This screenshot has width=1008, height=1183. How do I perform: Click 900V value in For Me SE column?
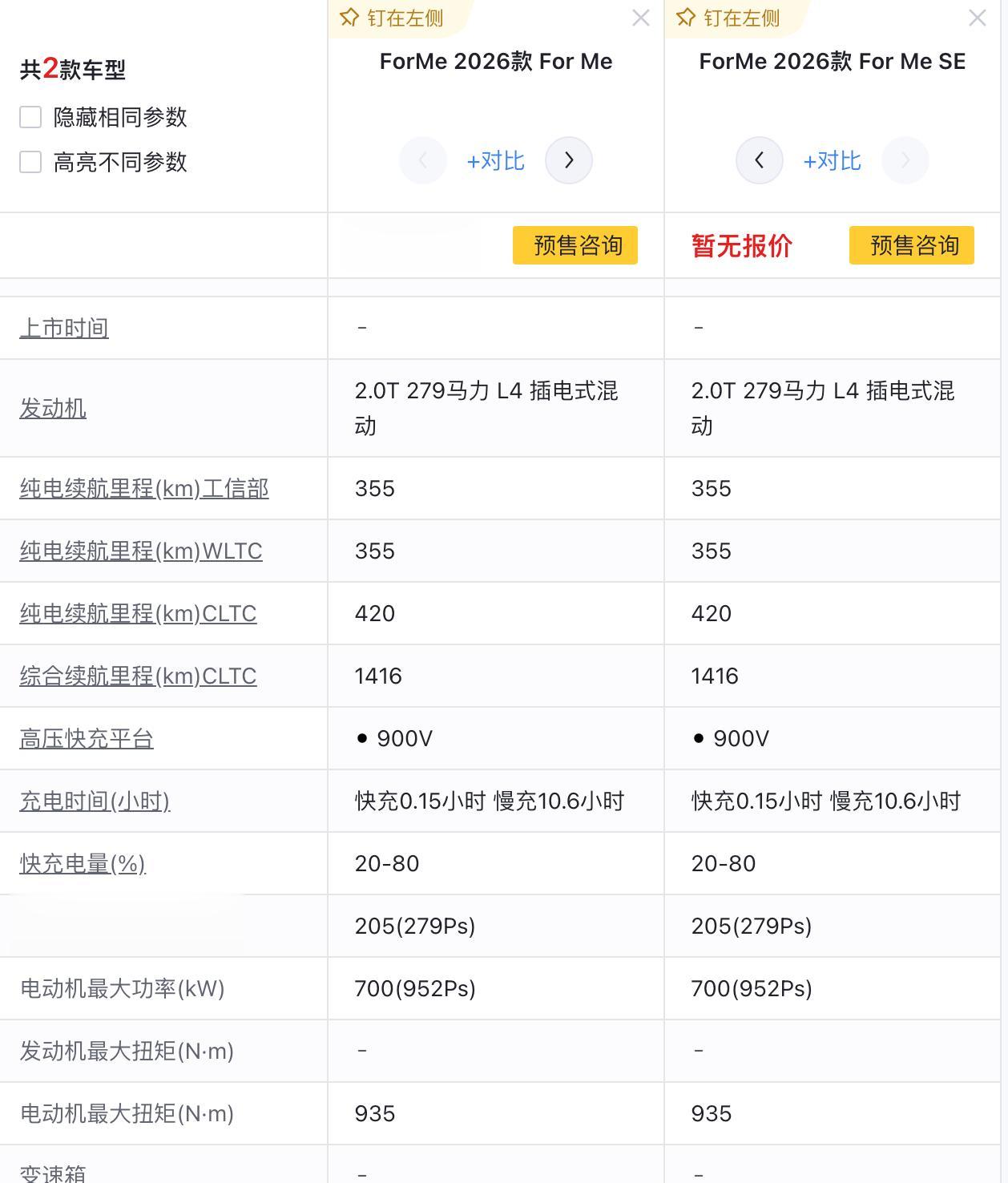tap(741, 738)
